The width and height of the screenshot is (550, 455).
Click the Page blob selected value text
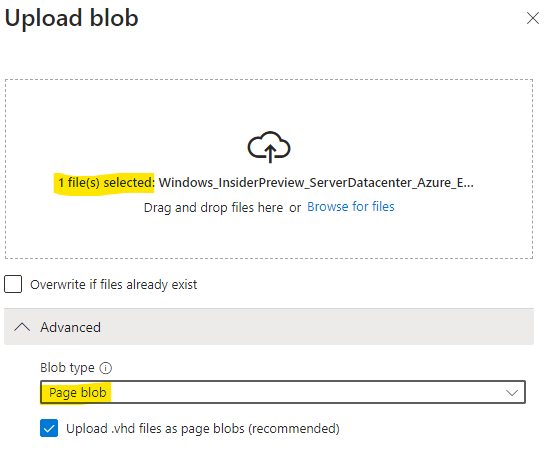click(x=78, y=393)
